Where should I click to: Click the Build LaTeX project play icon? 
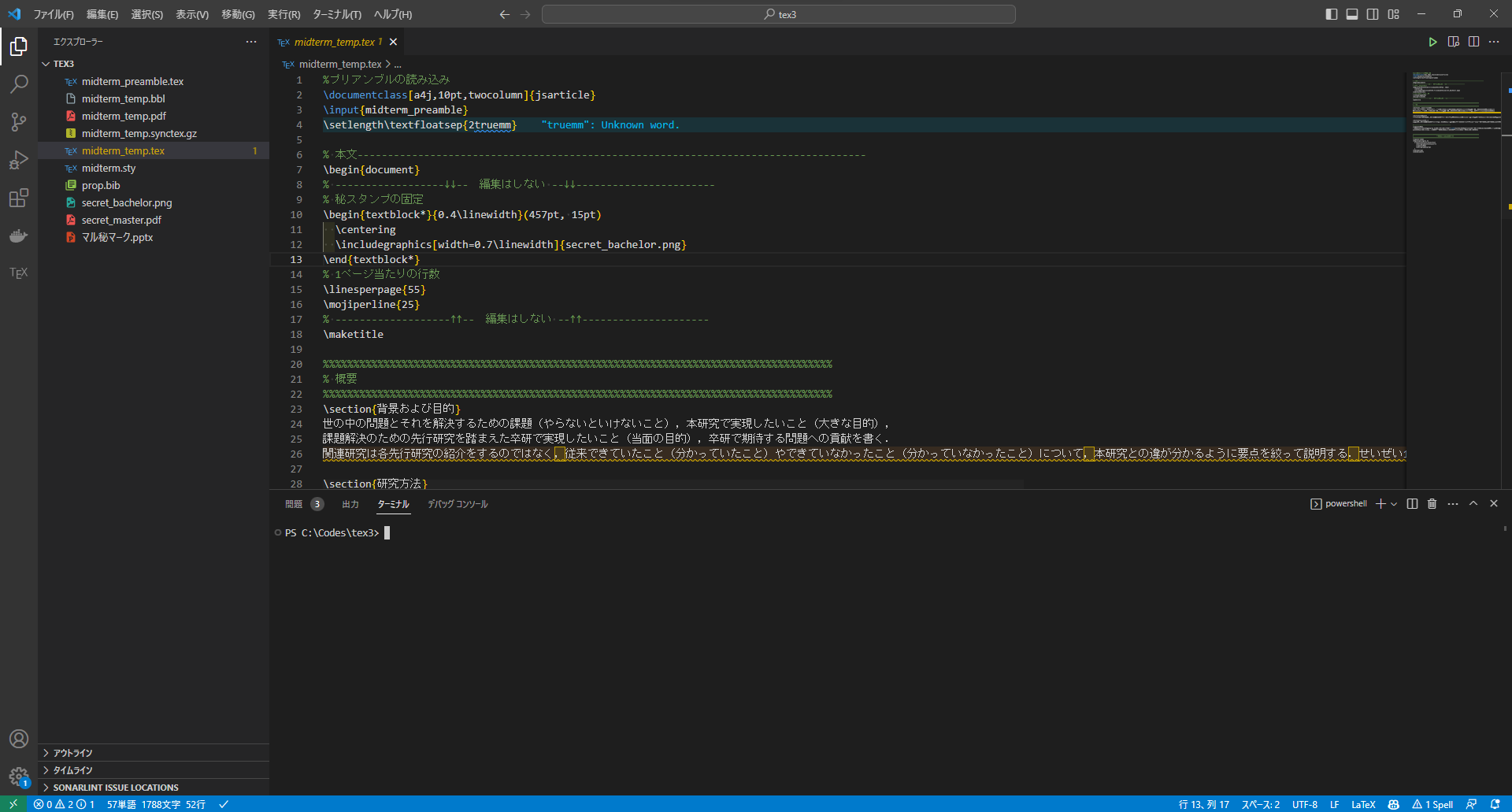pos(1432,42)
